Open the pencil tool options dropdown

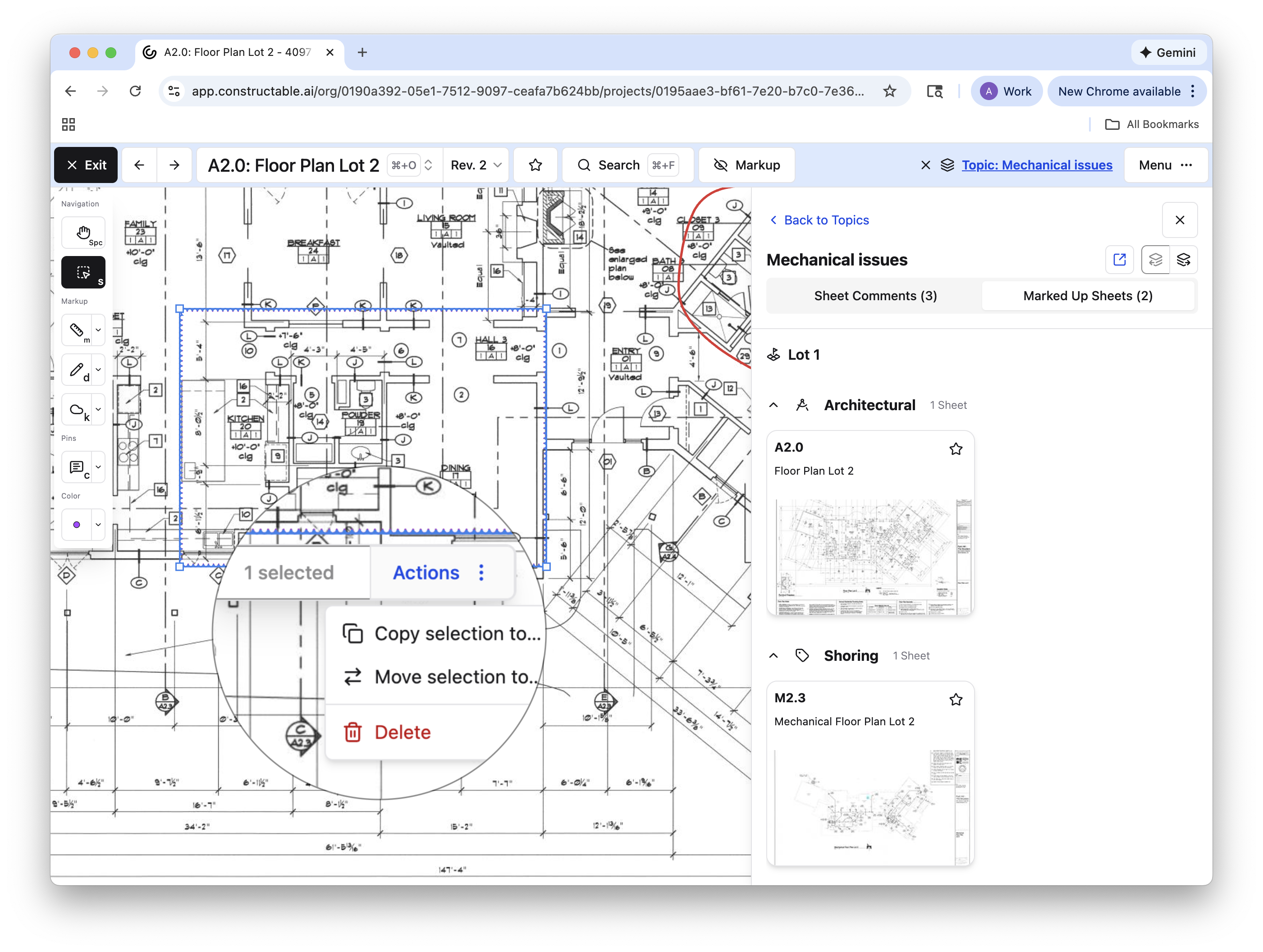click(x=98, y=370)
